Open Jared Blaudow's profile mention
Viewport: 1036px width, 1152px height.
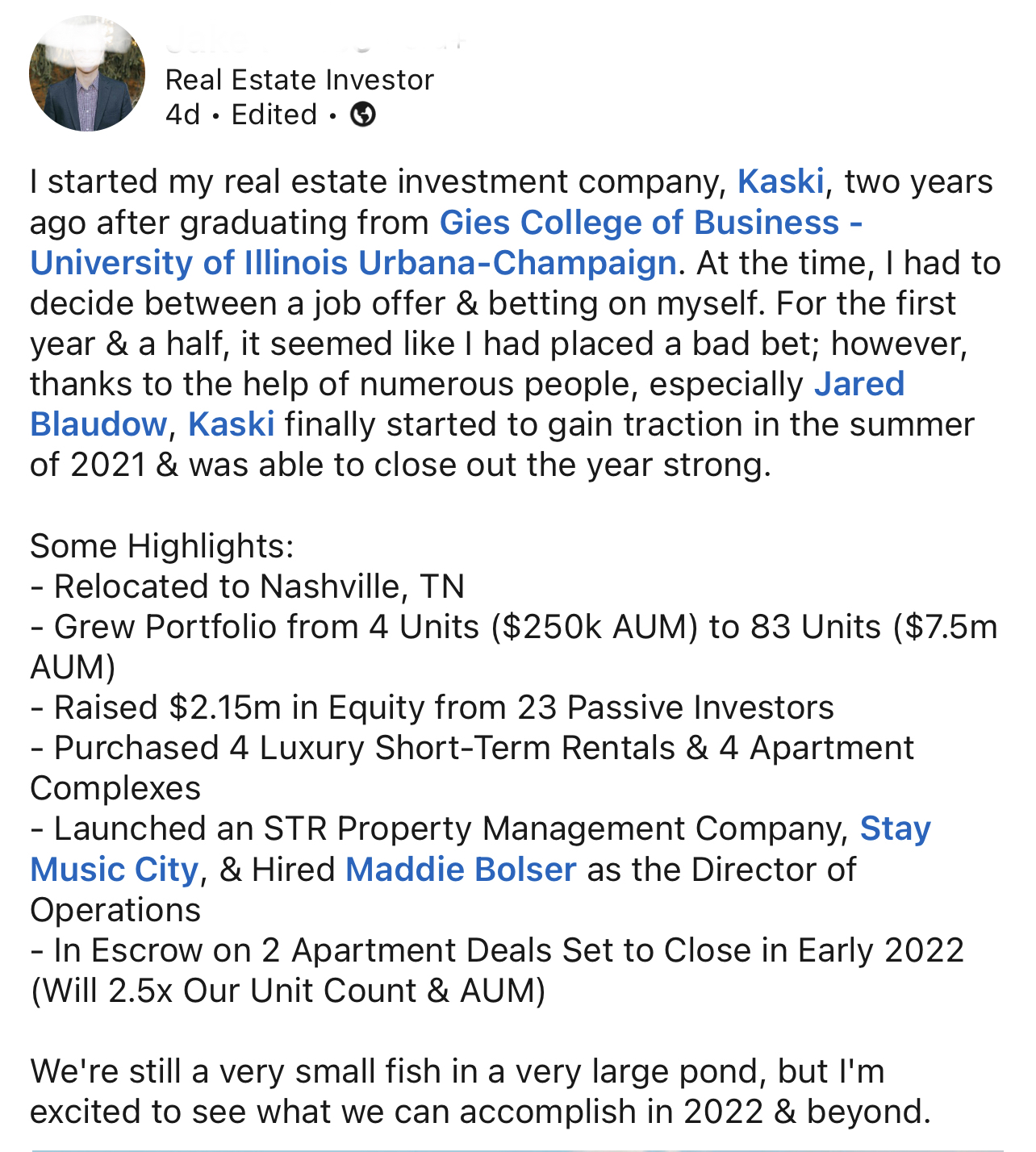pyautogui.click(x=858, y=384)
